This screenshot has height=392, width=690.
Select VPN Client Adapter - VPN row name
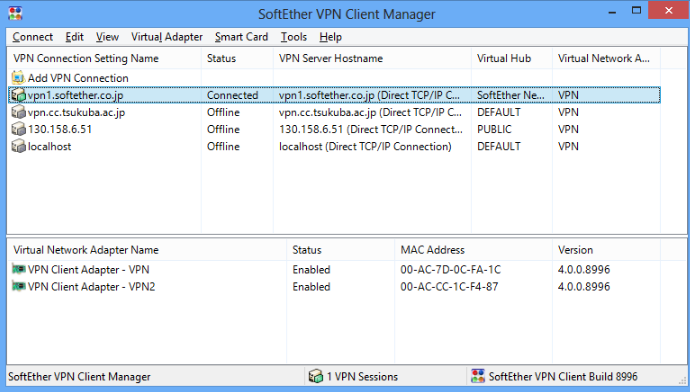click(x=88, y=269)
